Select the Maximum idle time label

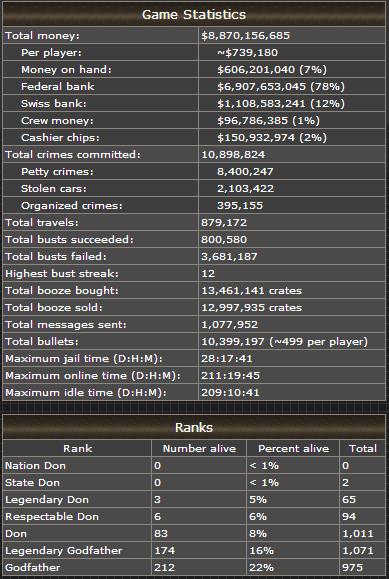85,393
